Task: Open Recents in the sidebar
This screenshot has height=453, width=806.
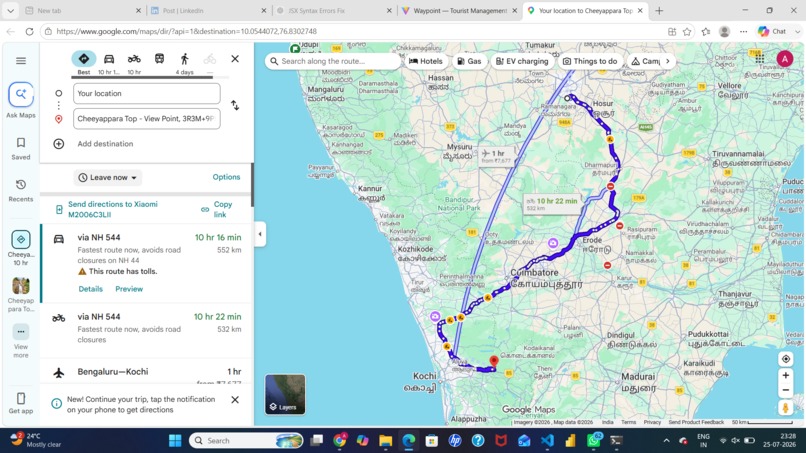Action: tap(21, 191)
